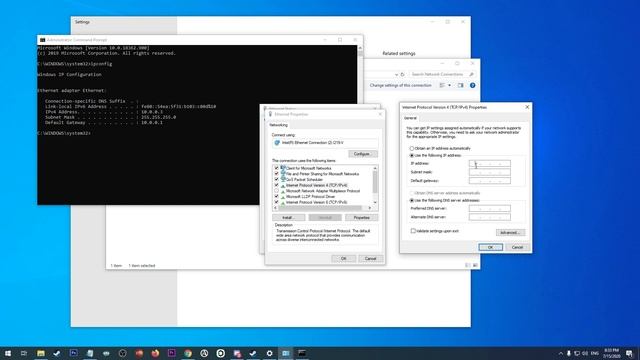
Task: Cancel the IPv4 Properties dialog
Action: click(517, 247)
